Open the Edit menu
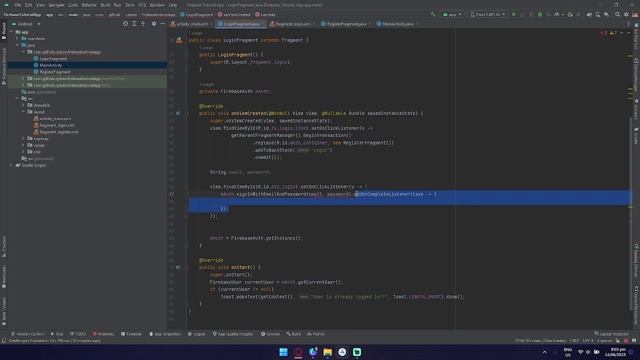Screen dimensions: 640x360 click(28, 5)
